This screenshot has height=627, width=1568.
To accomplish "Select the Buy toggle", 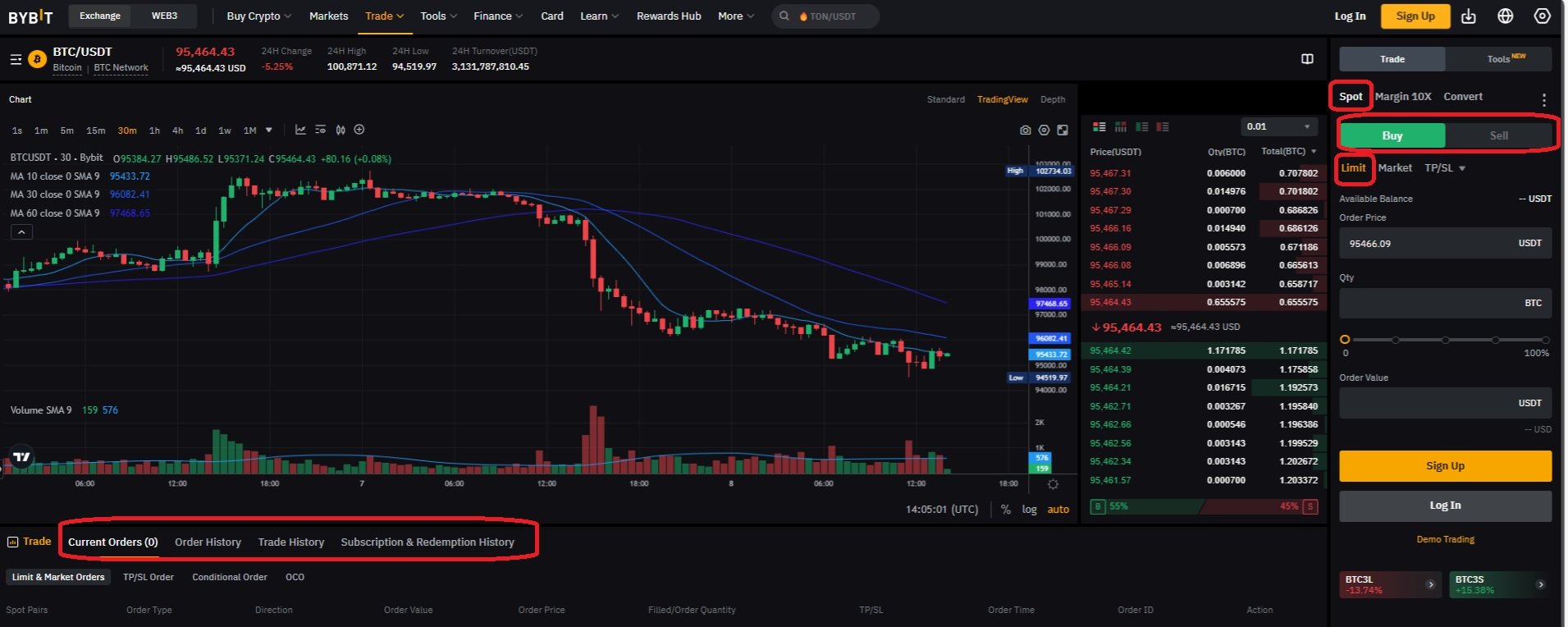I will [x=1392, y=135].
